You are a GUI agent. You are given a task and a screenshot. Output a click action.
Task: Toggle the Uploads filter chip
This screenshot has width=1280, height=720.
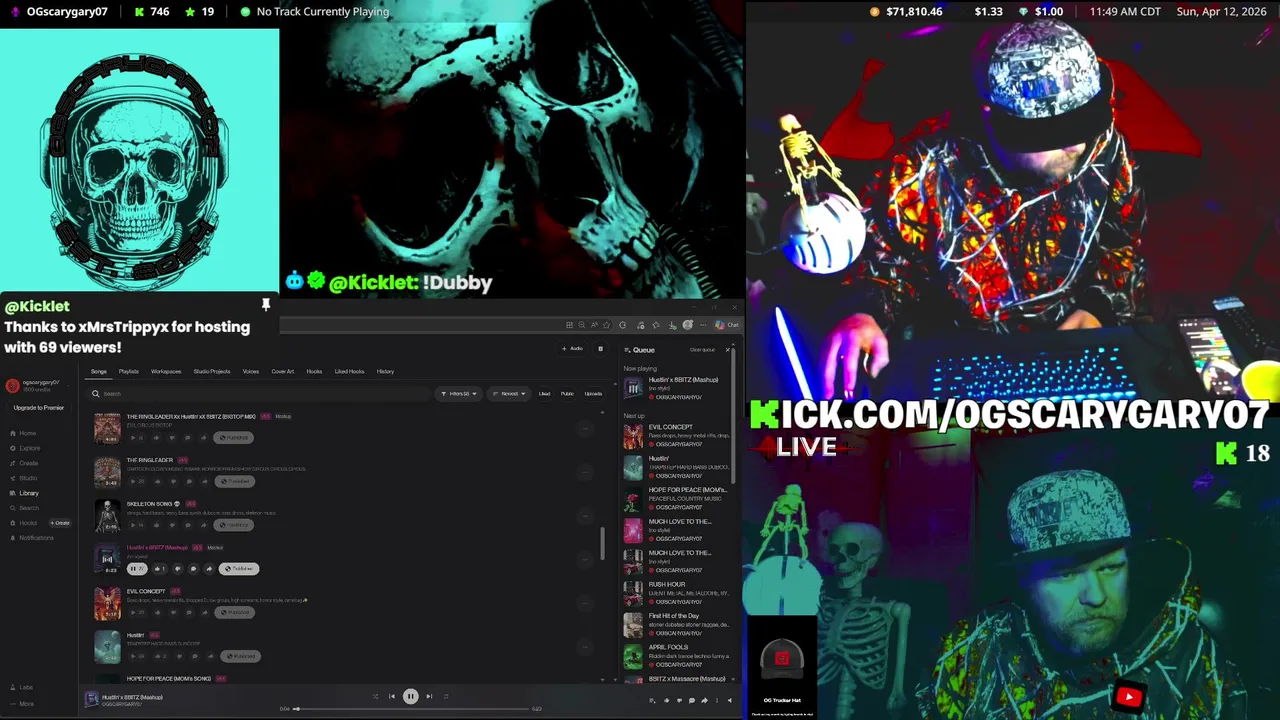click(593, 394)
